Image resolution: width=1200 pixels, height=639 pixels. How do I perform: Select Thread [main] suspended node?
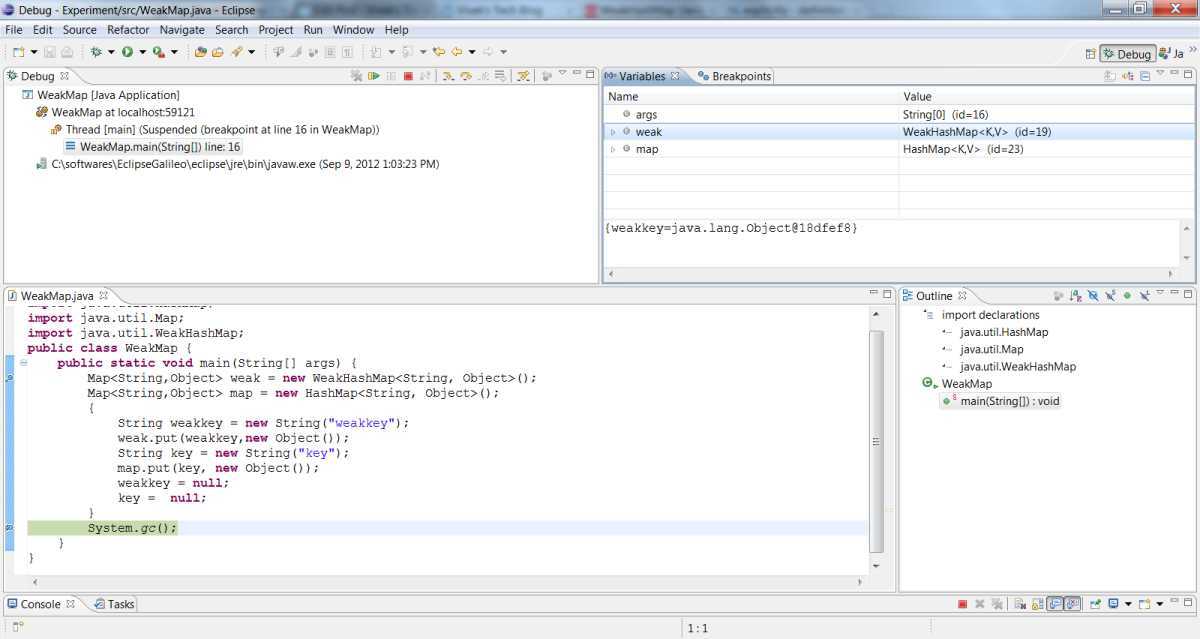click(x=214, y=130)
